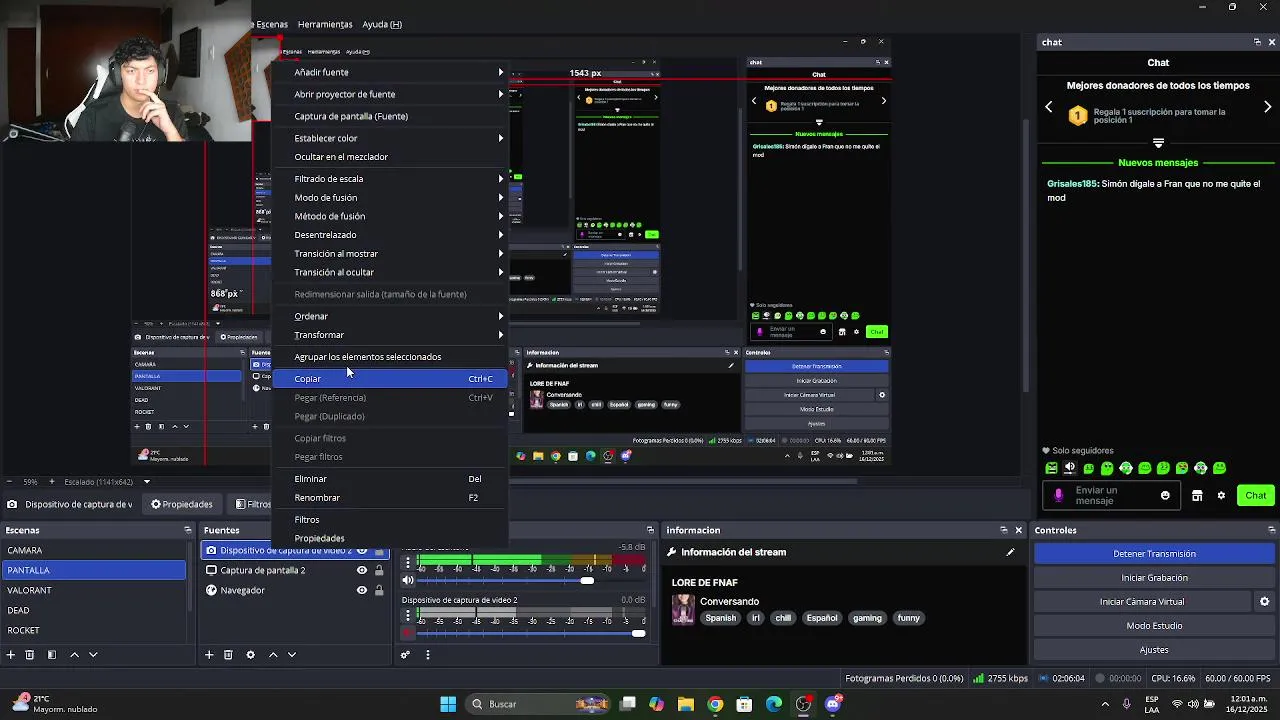Image resolution: width=1280 pixels, height=720 pixels.
Task: Expand Establecer color submenu
Action: click(x=390, y=138)
